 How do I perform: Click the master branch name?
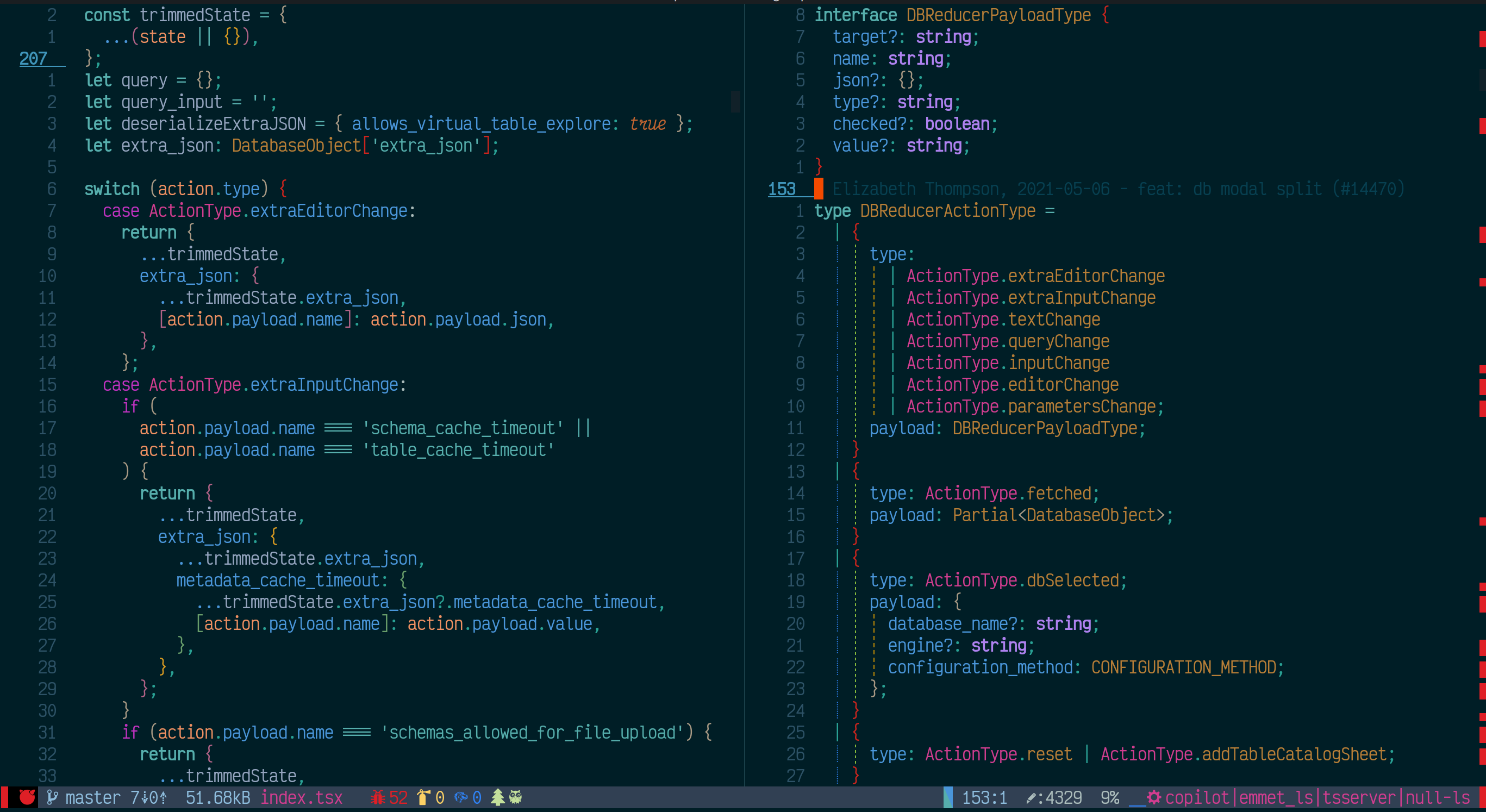tap(93, 797)
